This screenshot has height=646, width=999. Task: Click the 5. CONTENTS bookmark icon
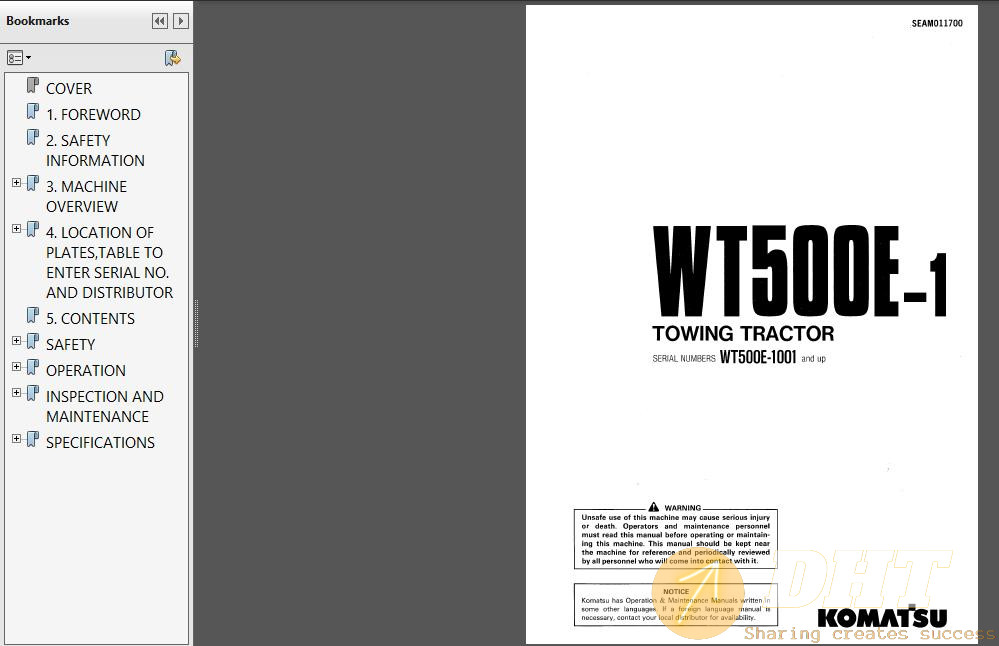(x=32, y=315)
